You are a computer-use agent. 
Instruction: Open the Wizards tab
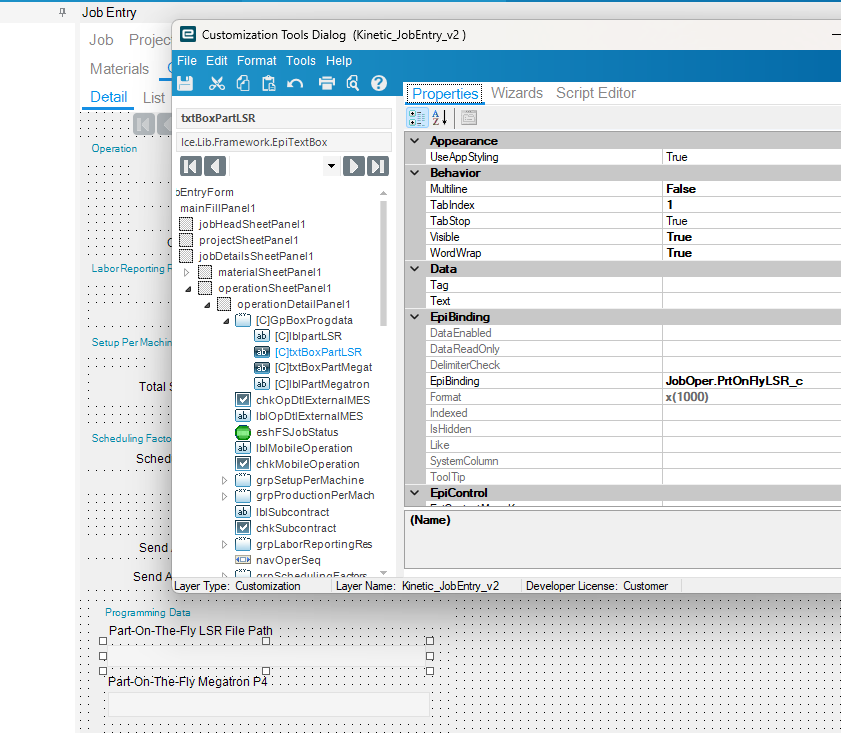point(517,93)
